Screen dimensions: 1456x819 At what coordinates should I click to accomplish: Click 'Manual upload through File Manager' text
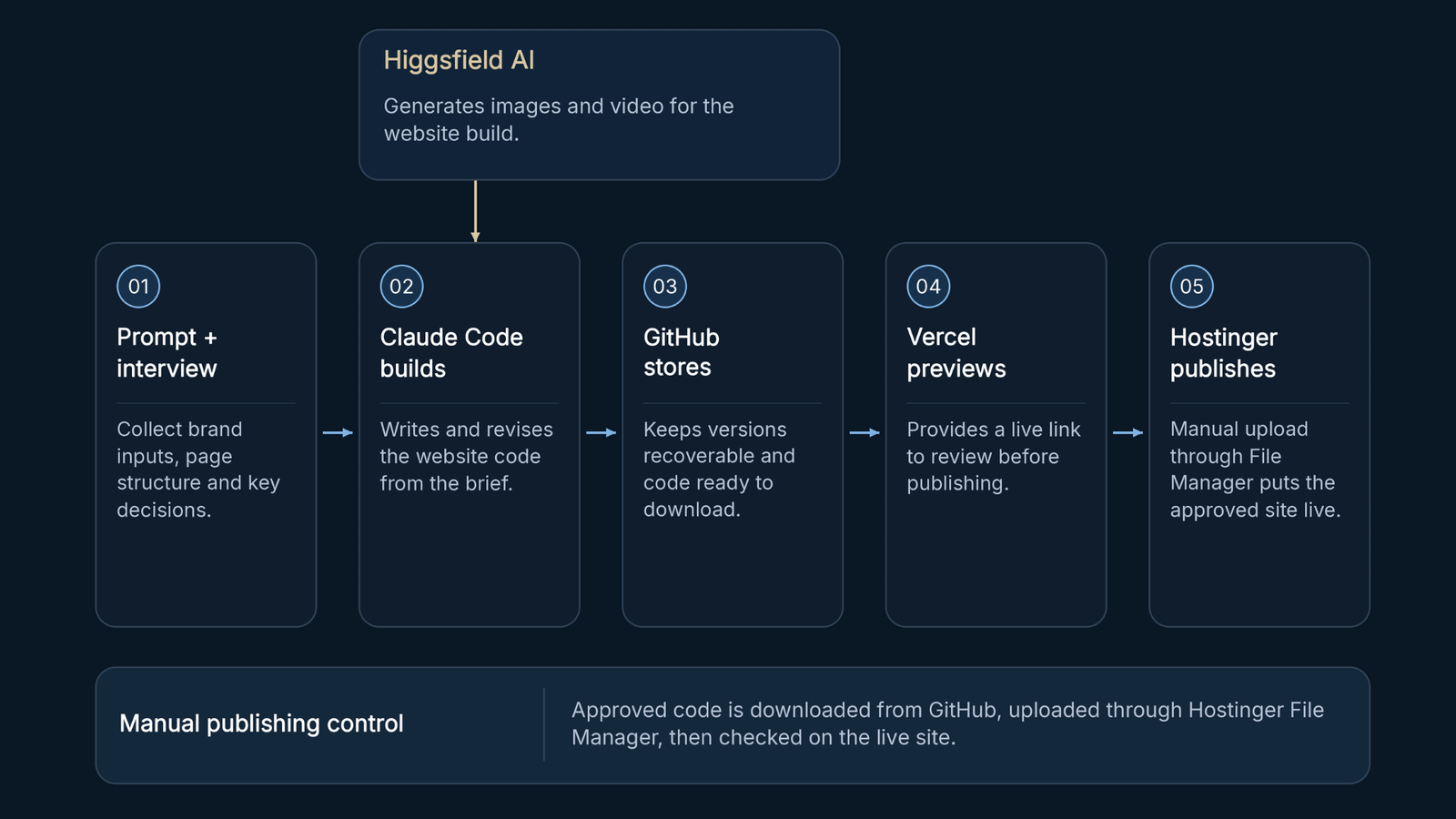(1255, 470)
